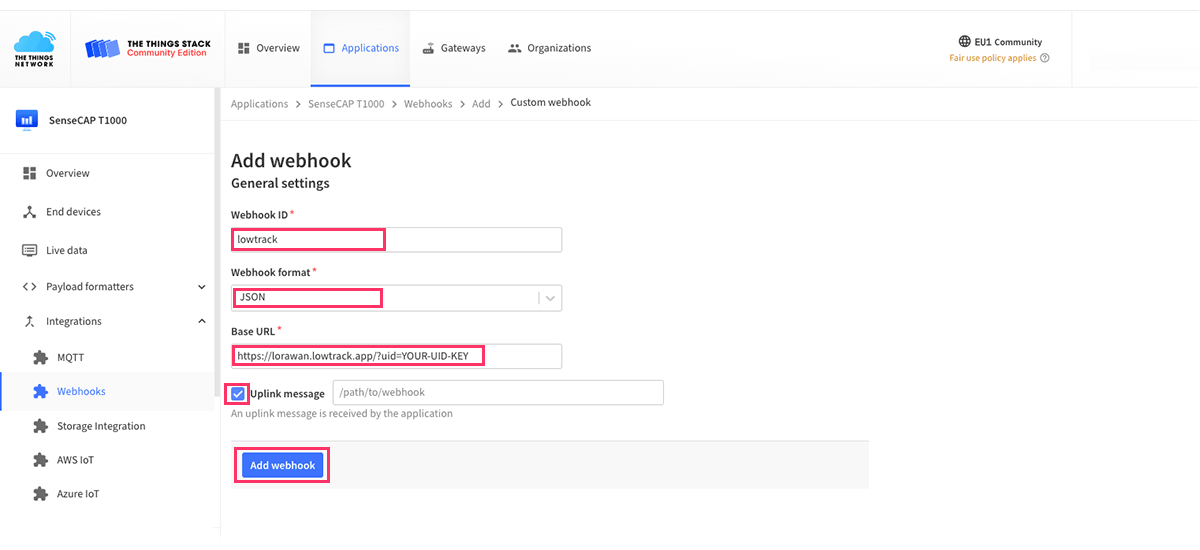The height and width of the screenshot is (550, 1200).
Task: Click the fair use policy help icon
Action: 1045,58
